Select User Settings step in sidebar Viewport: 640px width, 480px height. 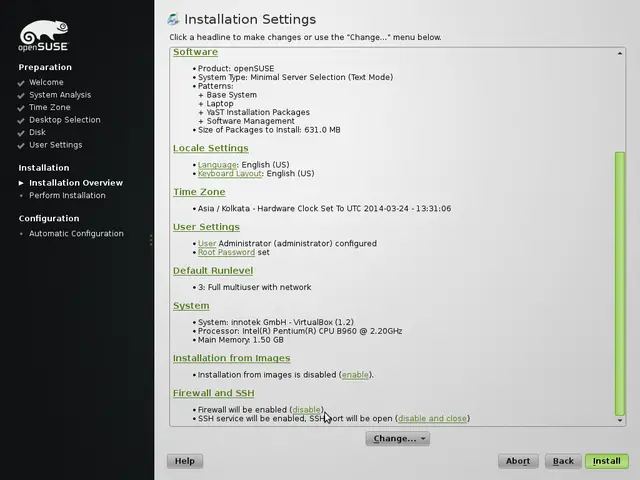56,144
